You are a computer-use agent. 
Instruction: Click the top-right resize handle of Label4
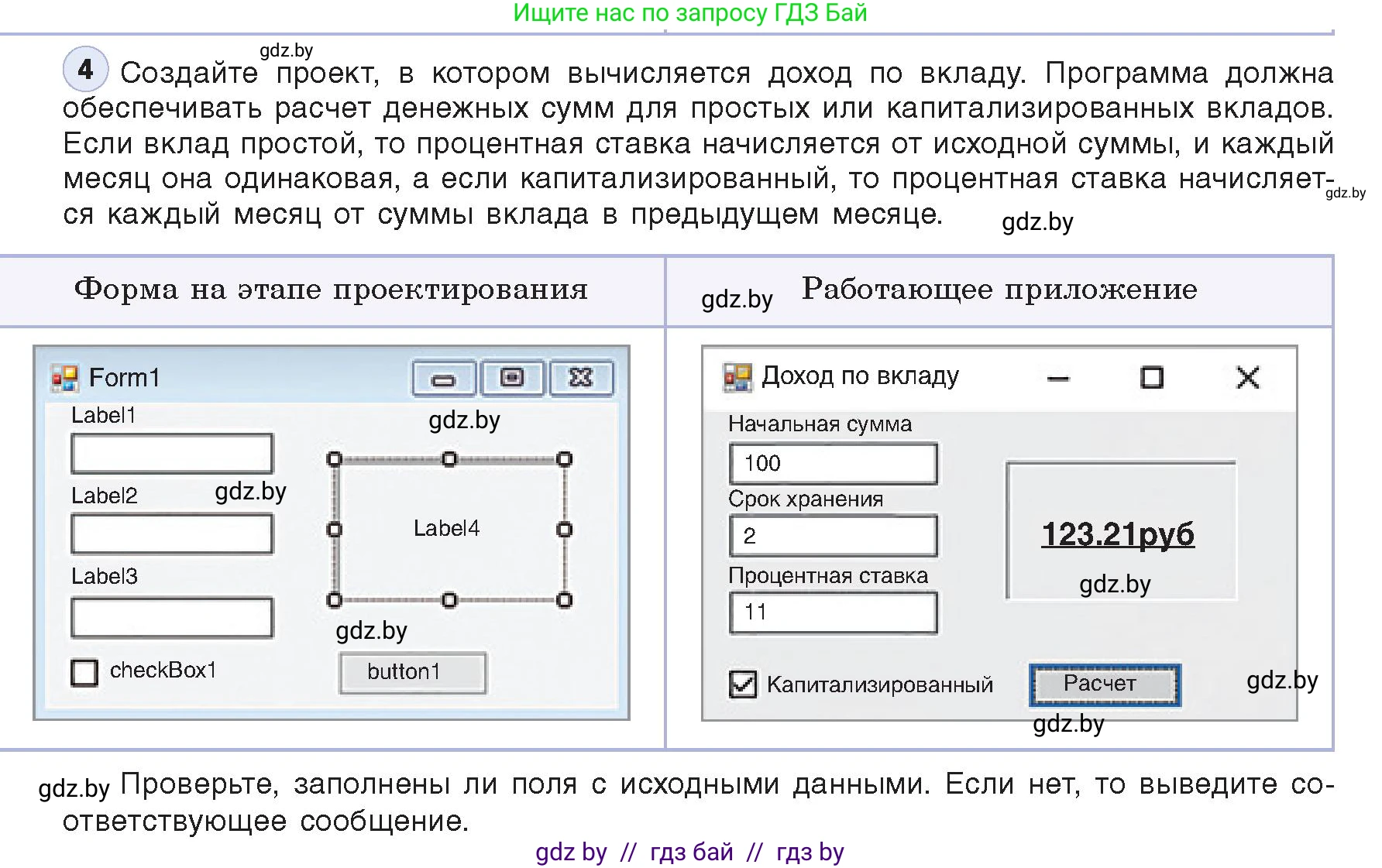click(563, 460)
